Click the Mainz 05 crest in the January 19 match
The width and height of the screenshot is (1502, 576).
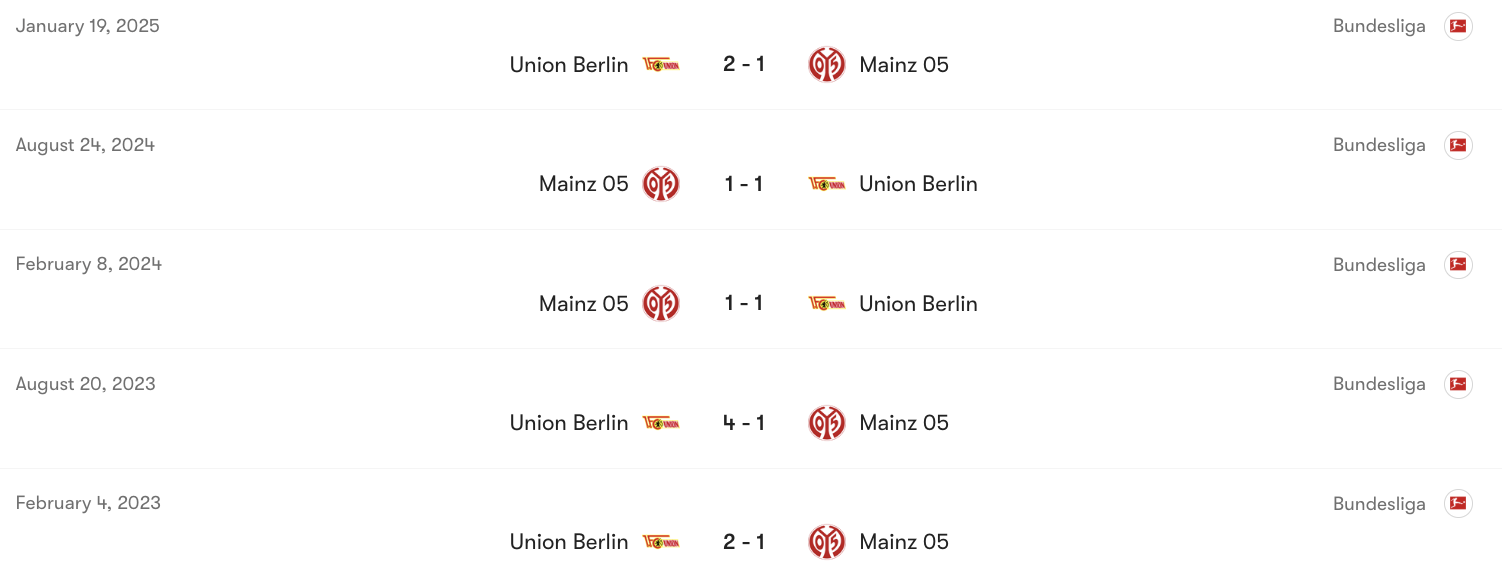click(827, 64)
